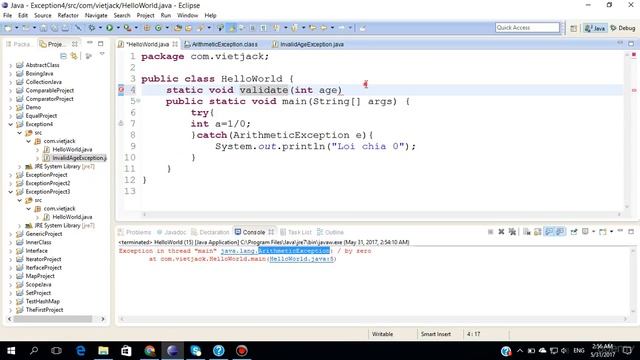Click the Remove Launch X icon in Console
Viewport: 640px width, 360px height.
coord(501,232)
